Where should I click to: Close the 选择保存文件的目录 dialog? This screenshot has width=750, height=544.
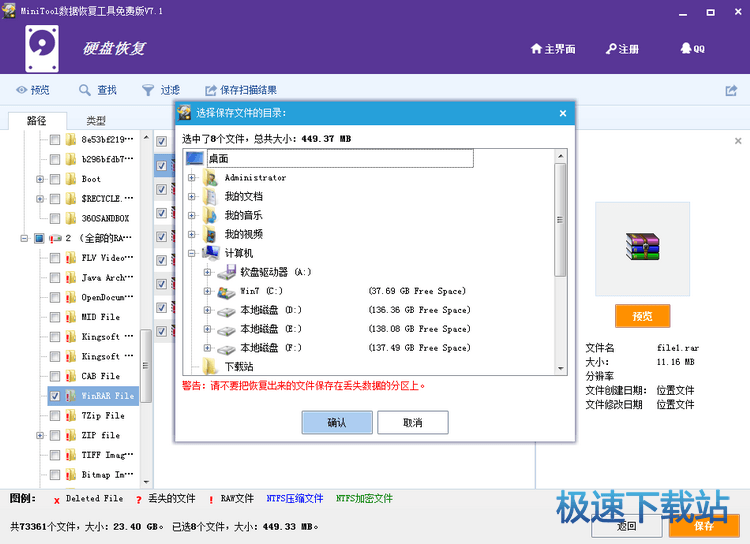563,113
